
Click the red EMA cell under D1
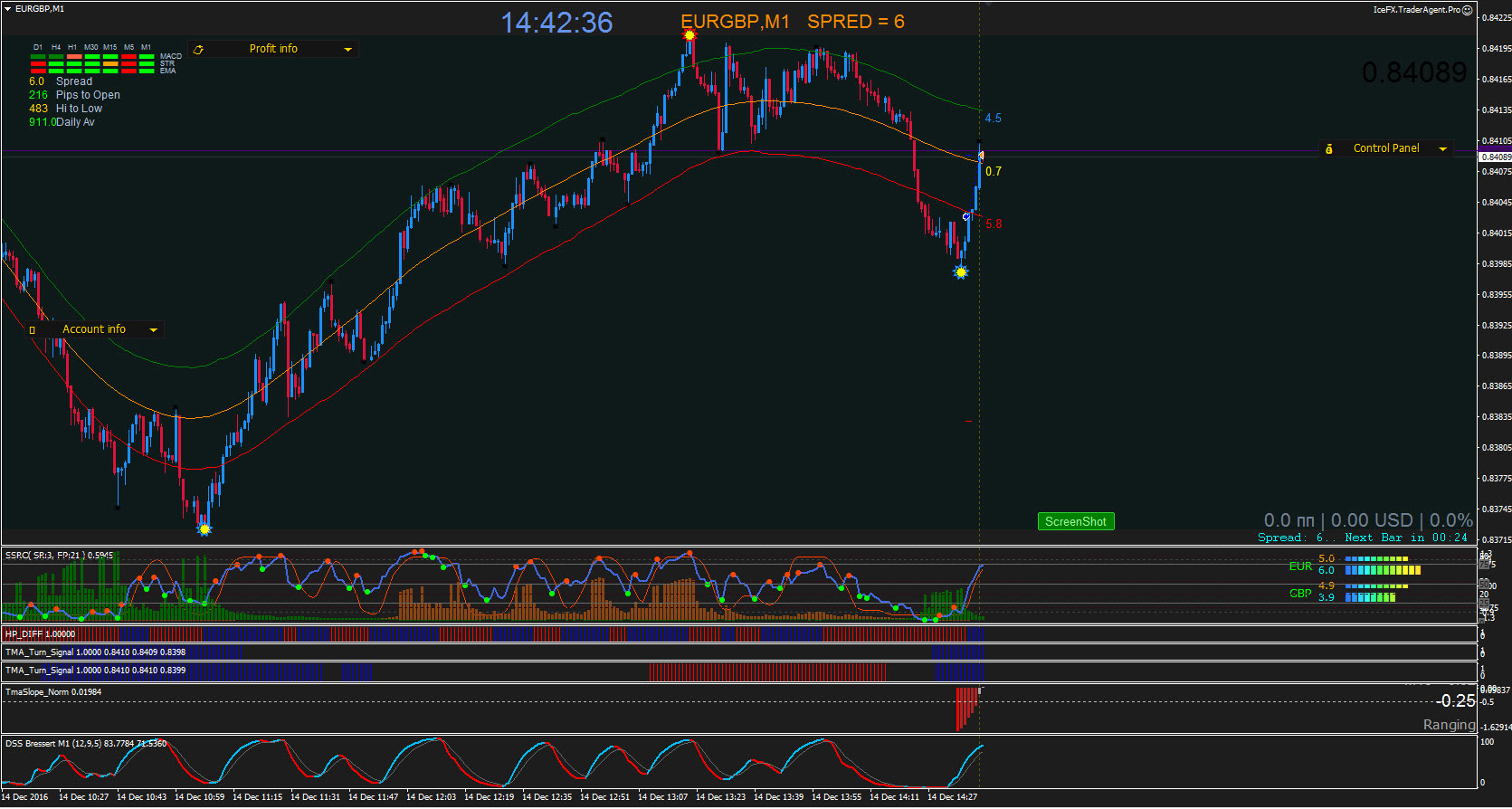tap(38, 71)
